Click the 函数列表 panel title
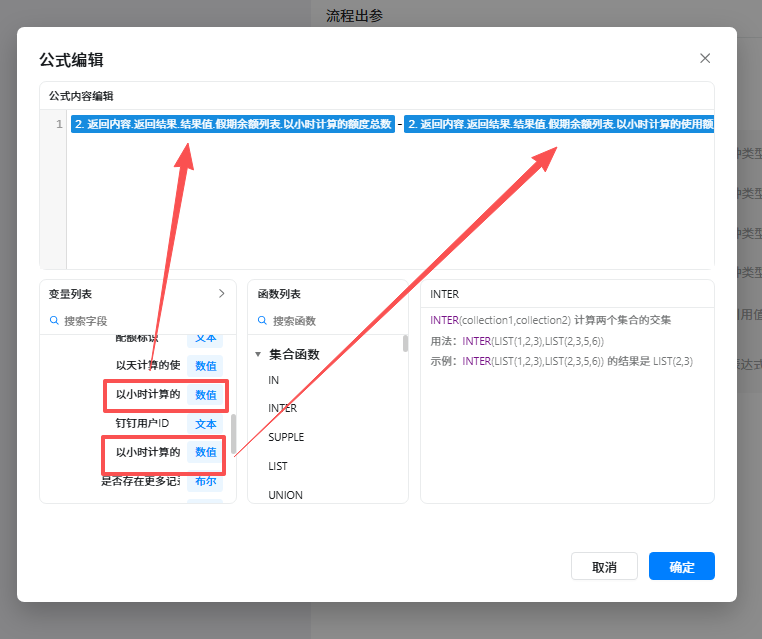 coord(279,294)
